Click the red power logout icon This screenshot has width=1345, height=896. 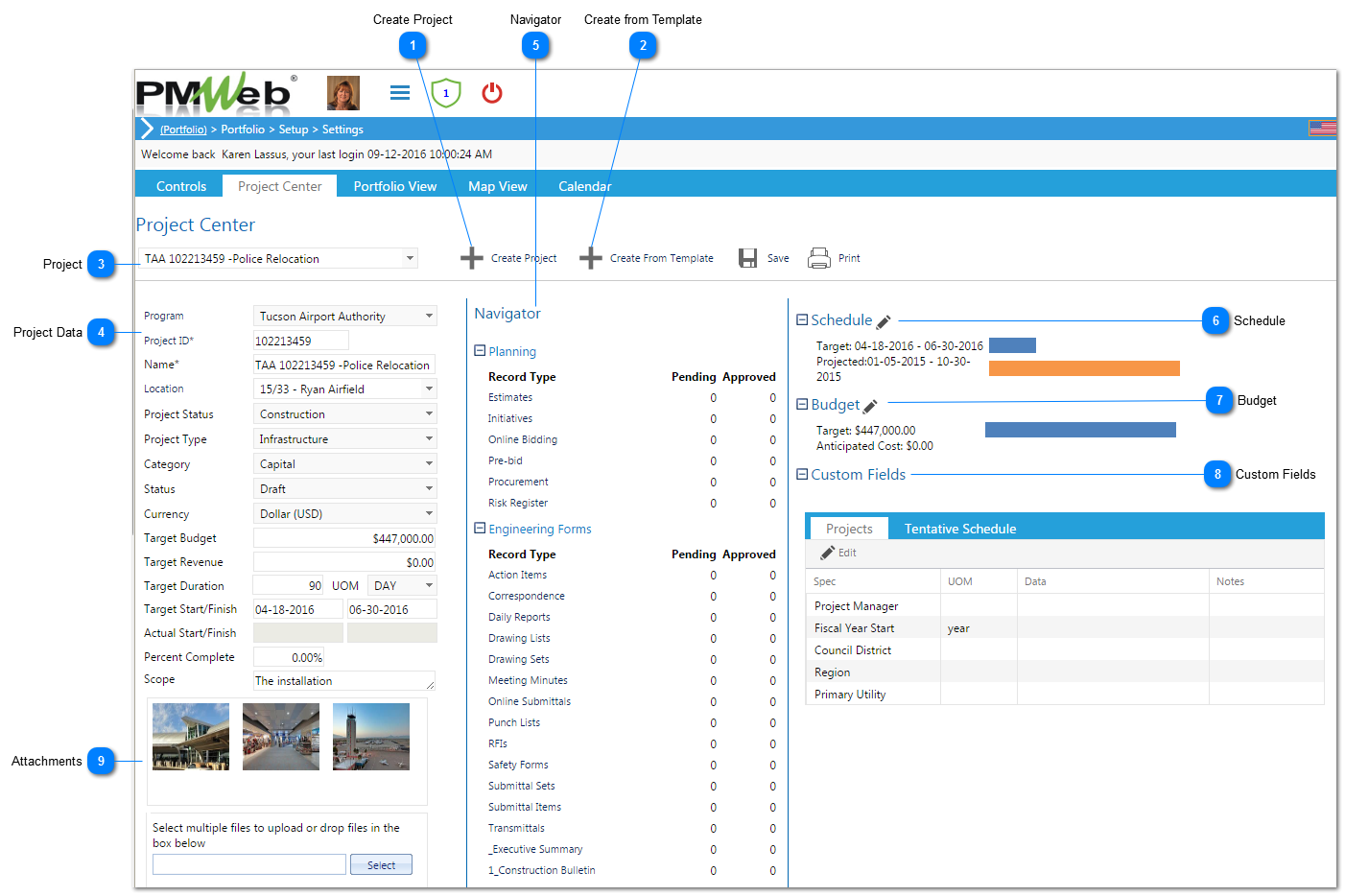(x=492, y=93)
